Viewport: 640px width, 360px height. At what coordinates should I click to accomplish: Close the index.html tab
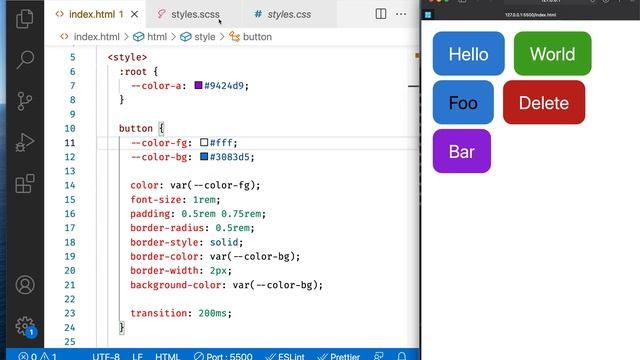pos(134,14)
